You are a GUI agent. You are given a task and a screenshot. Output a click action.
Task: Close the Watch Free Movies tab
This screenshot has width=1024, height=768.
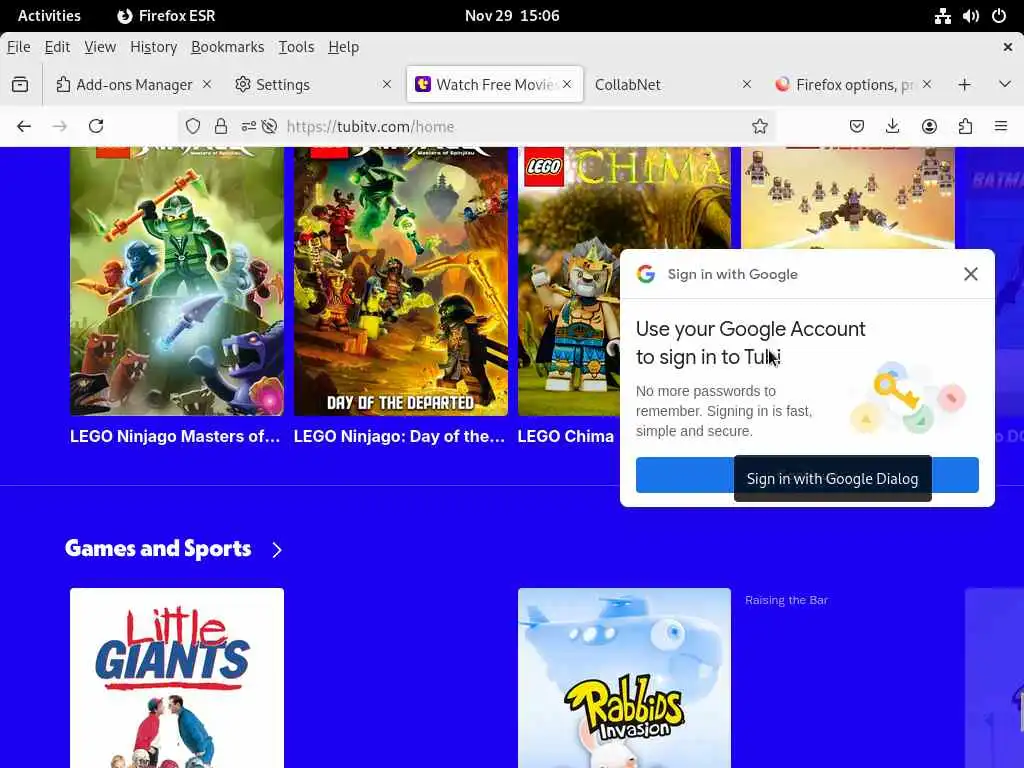(x=567, y=84)
